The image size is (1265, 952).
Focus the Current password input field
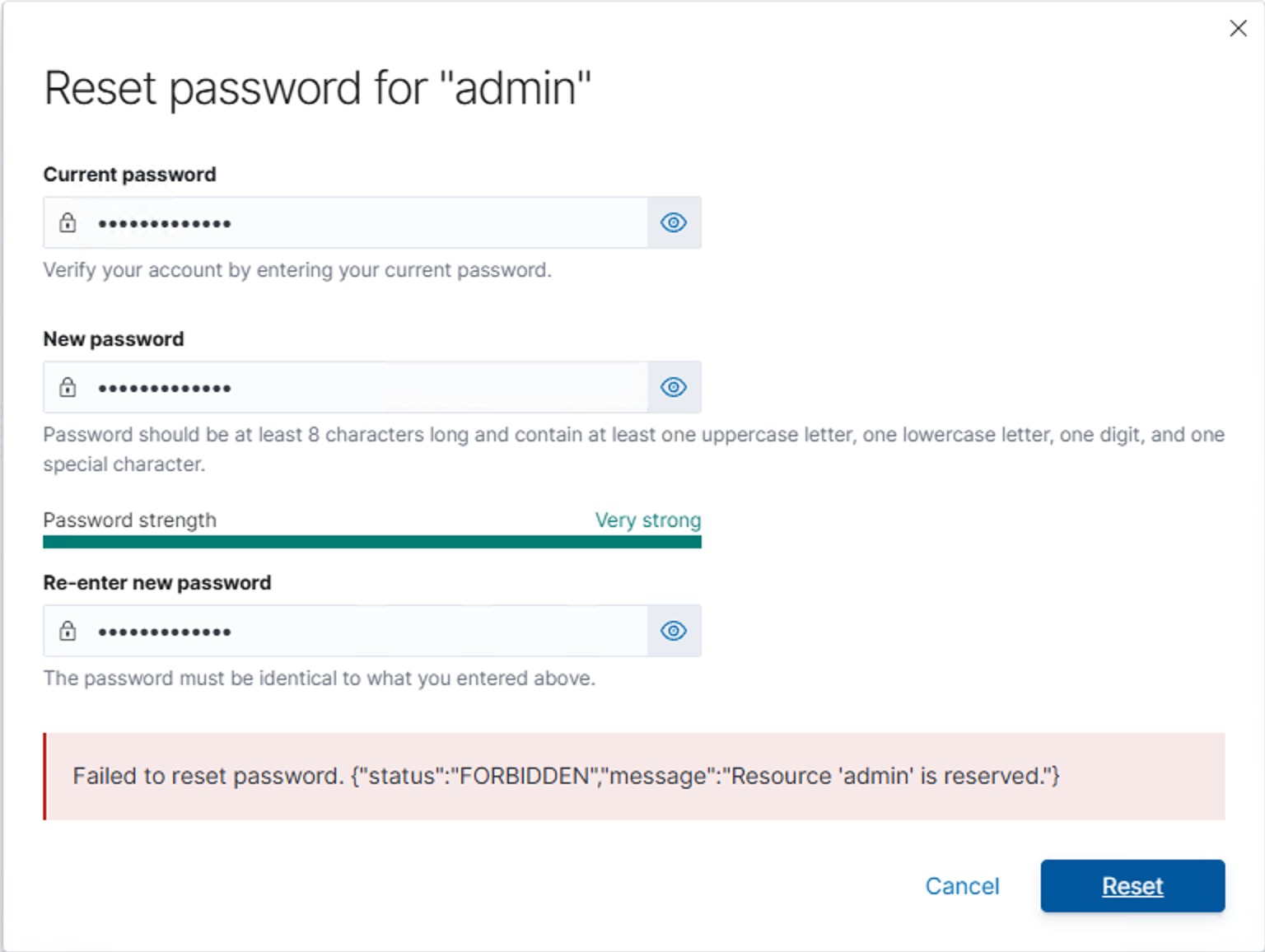[x=346, y=222]
